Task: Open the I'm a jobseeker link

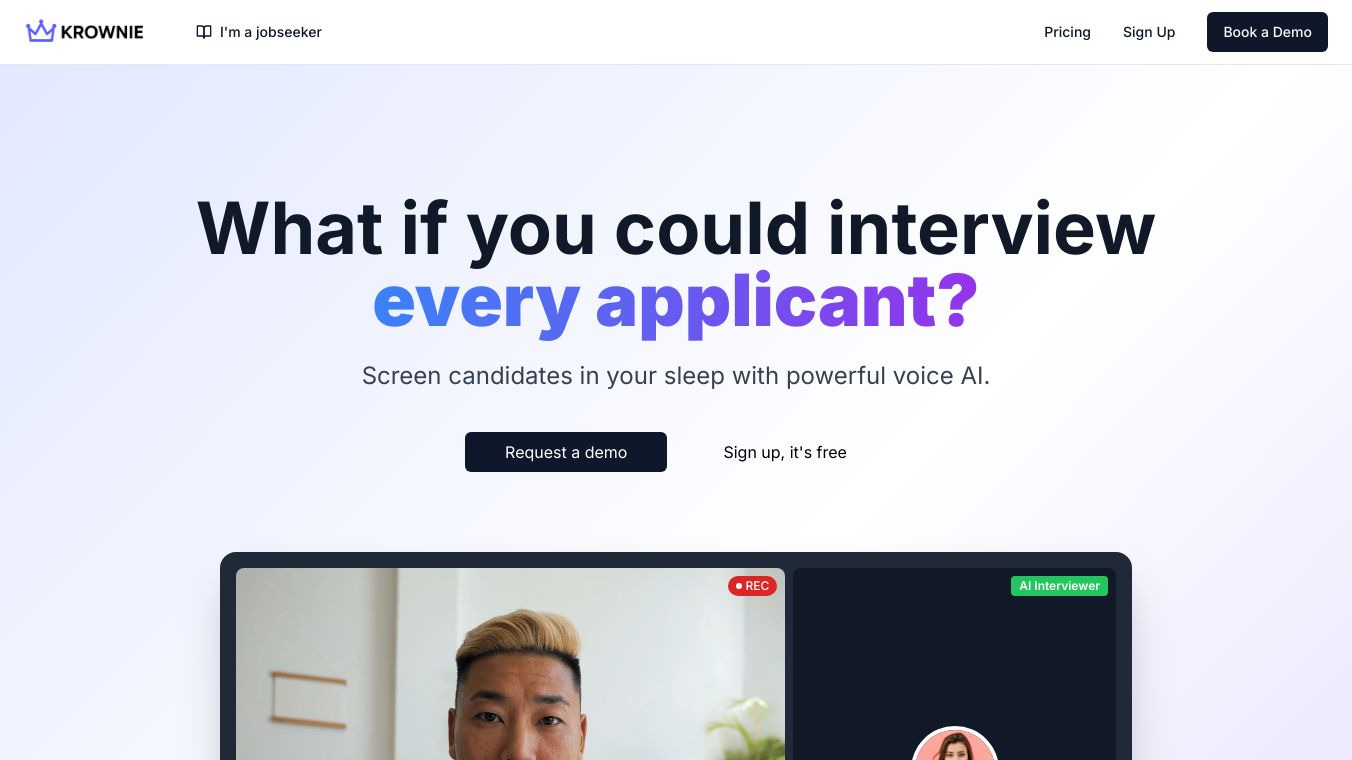Action: tap(259, 32)
